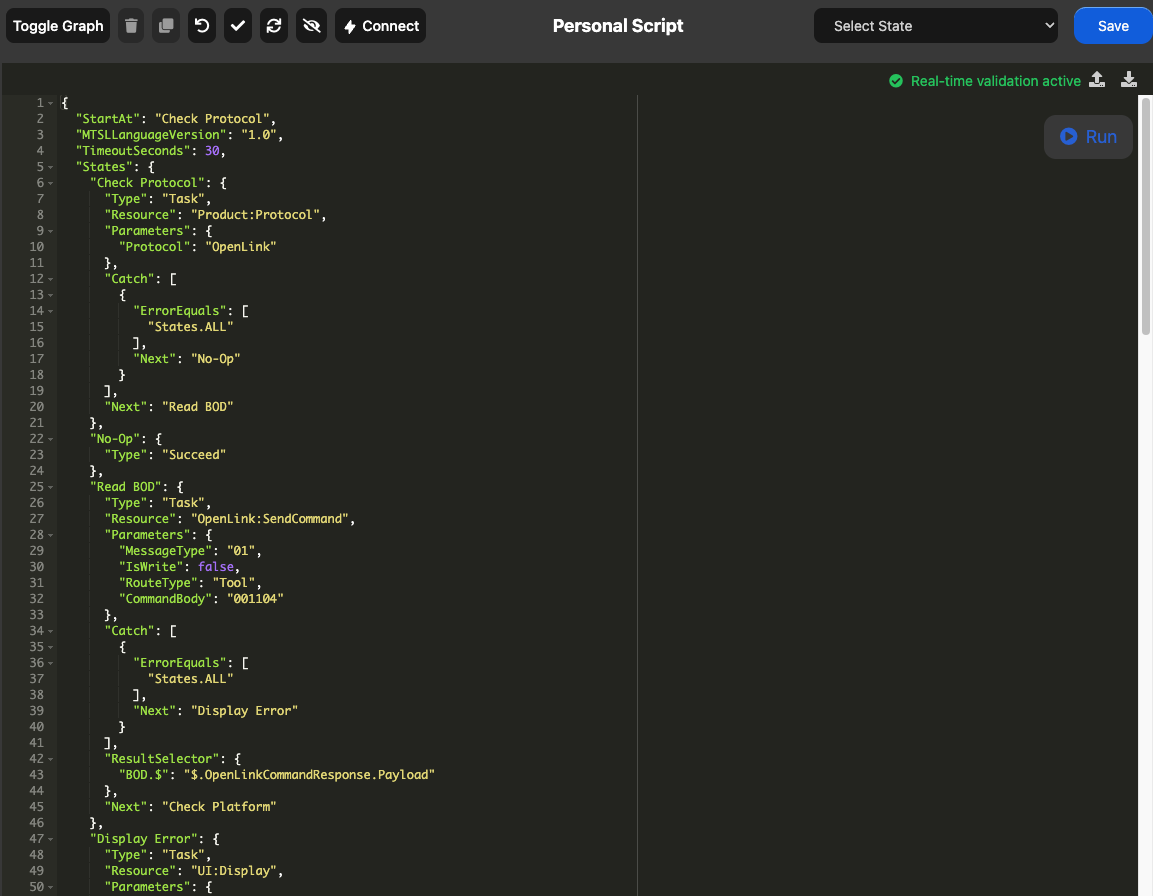Click the IsWrite false value
Screen dimensions: 1153x896
click(215, 567)
